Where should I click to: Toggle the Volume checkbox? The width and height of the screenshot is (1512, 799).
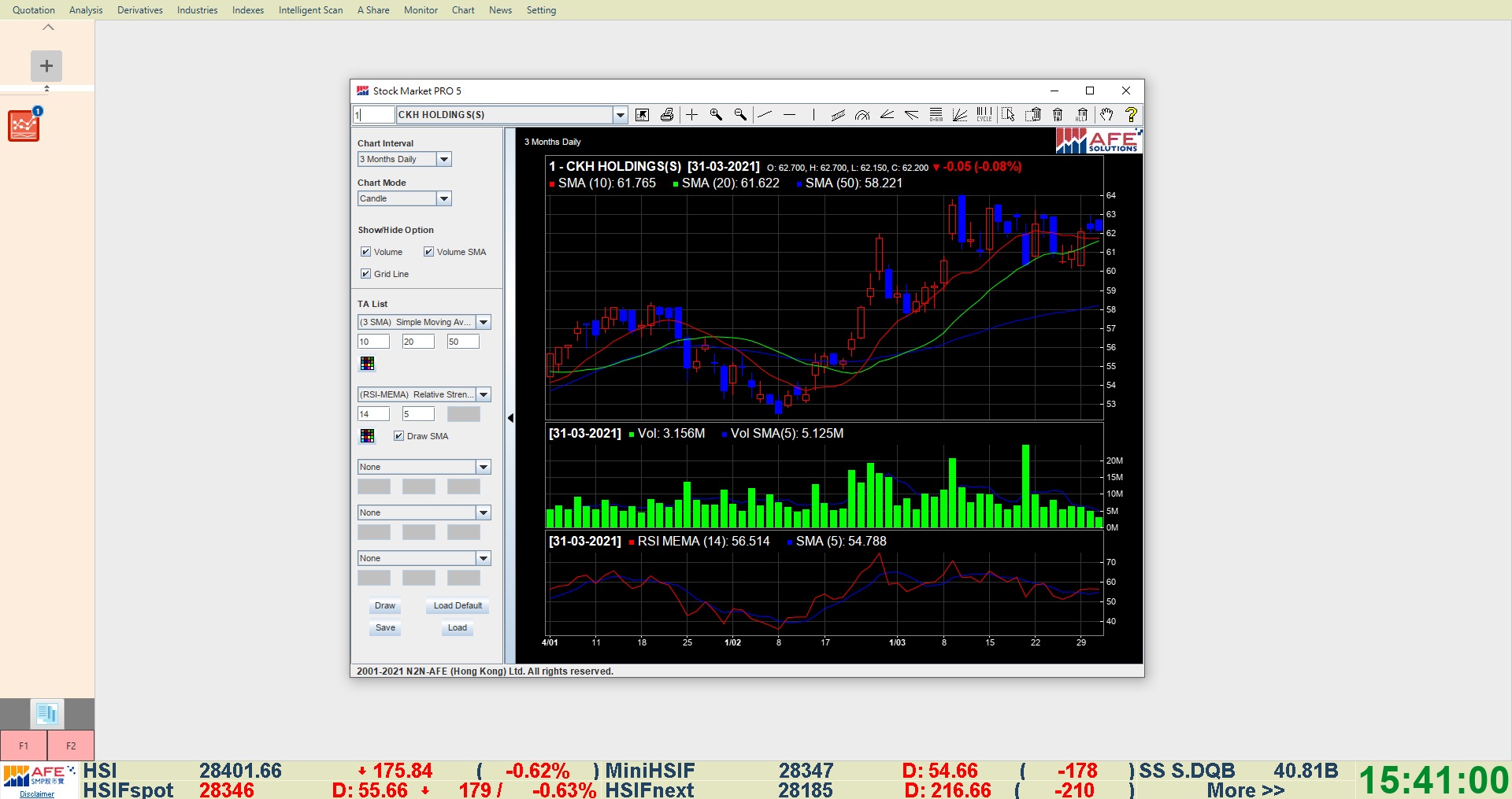click(x=365, y=252)
